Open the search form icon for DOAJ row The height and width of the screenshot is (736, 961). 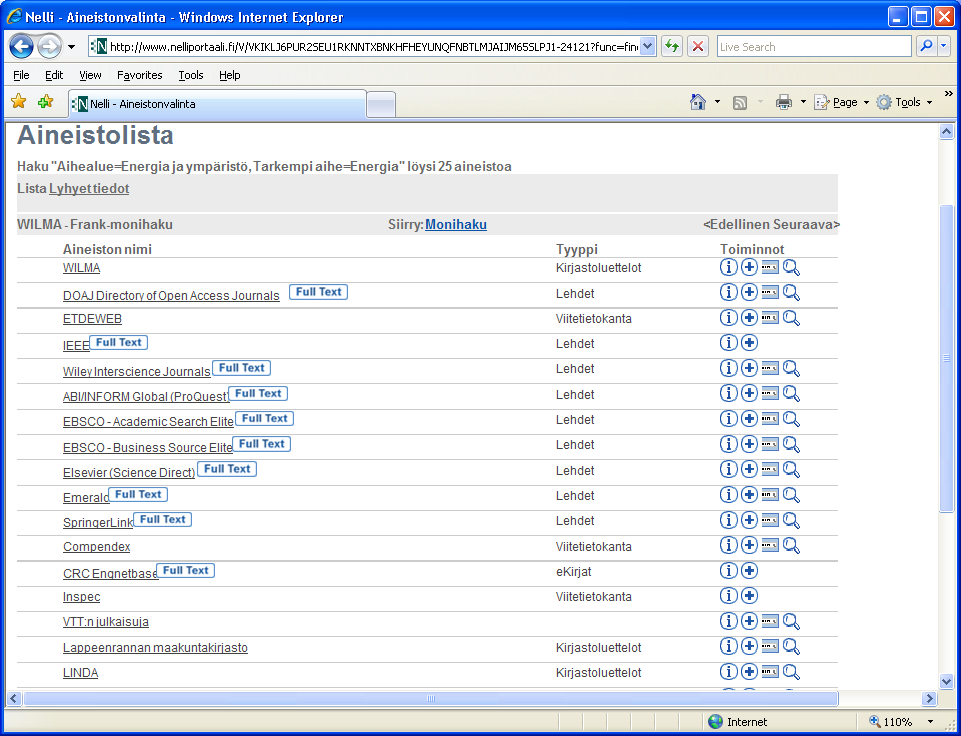[770, 292]
